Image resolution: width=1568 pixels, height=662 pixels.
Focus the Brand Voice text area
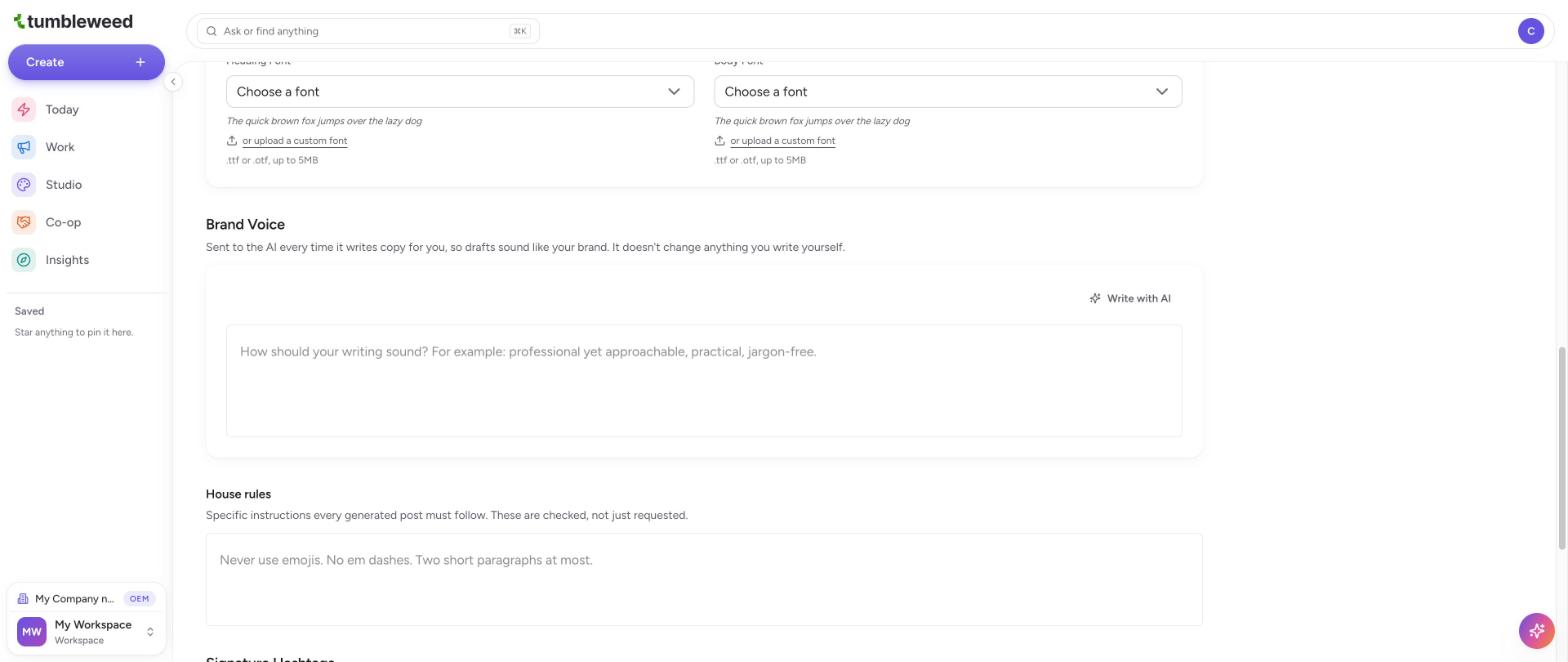click(704, 380)
